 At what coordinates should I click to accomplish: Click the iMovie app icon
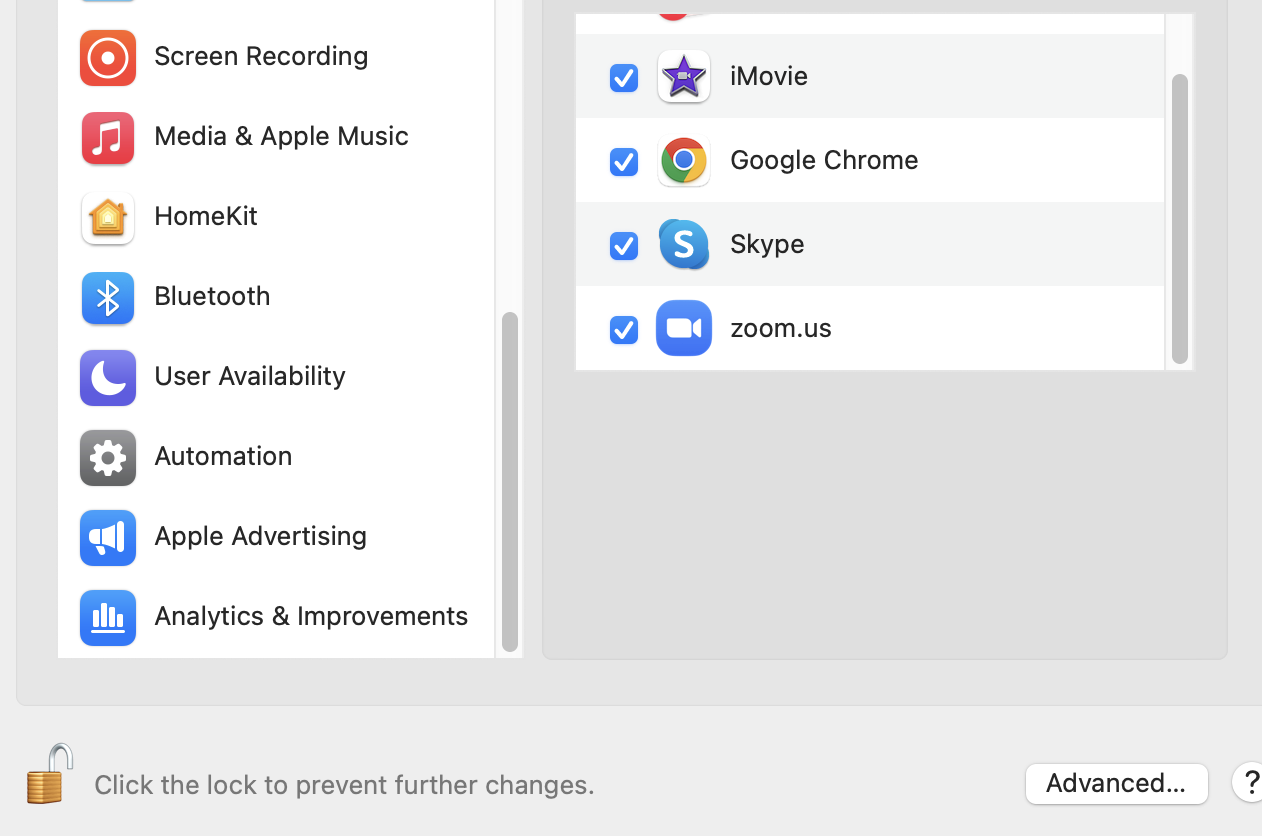pyautogui.click(x=684, y=76)
